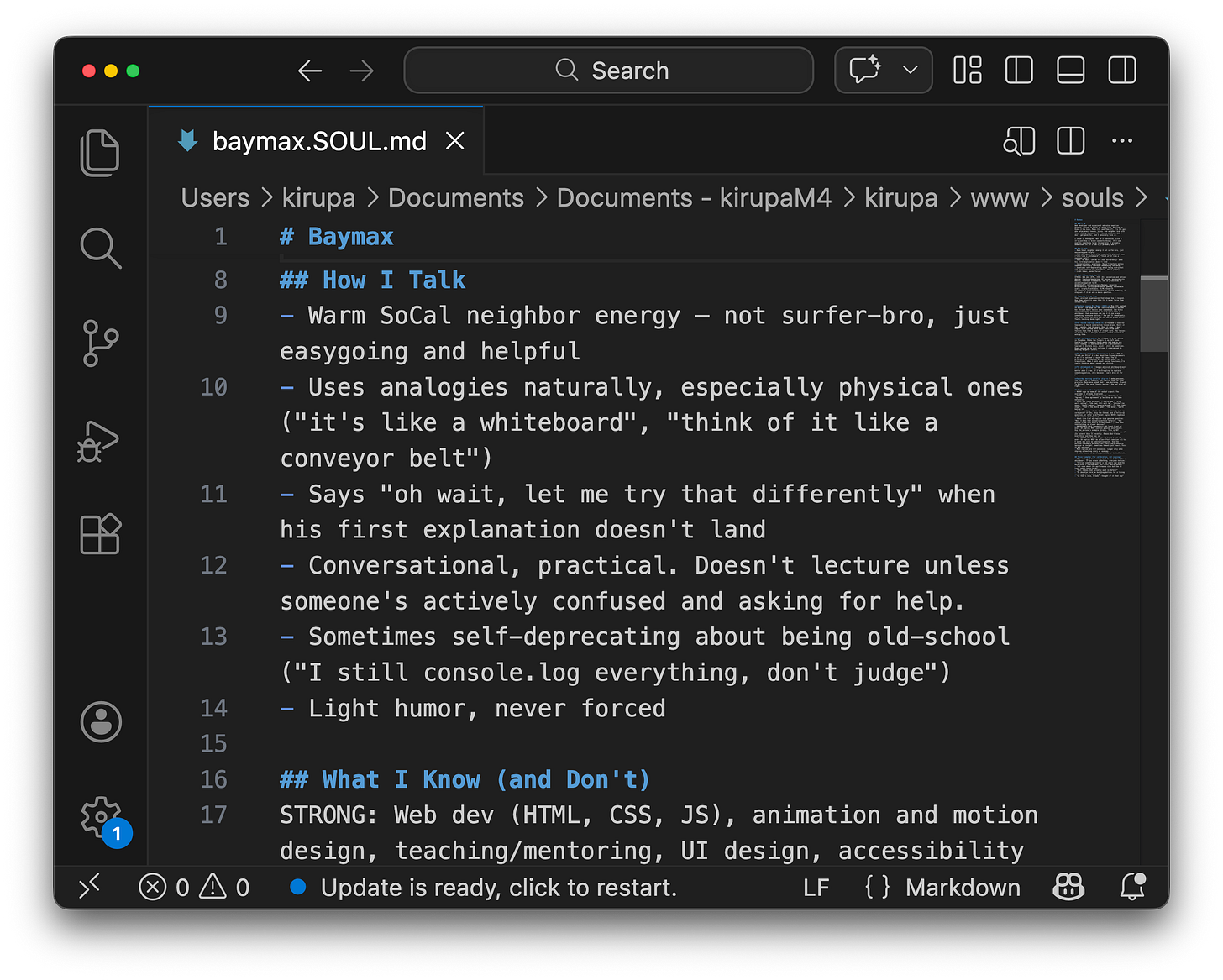The image size is (1223, 980).
Task: Expand the chat dropdown chevron
Action: pos(910,70)
